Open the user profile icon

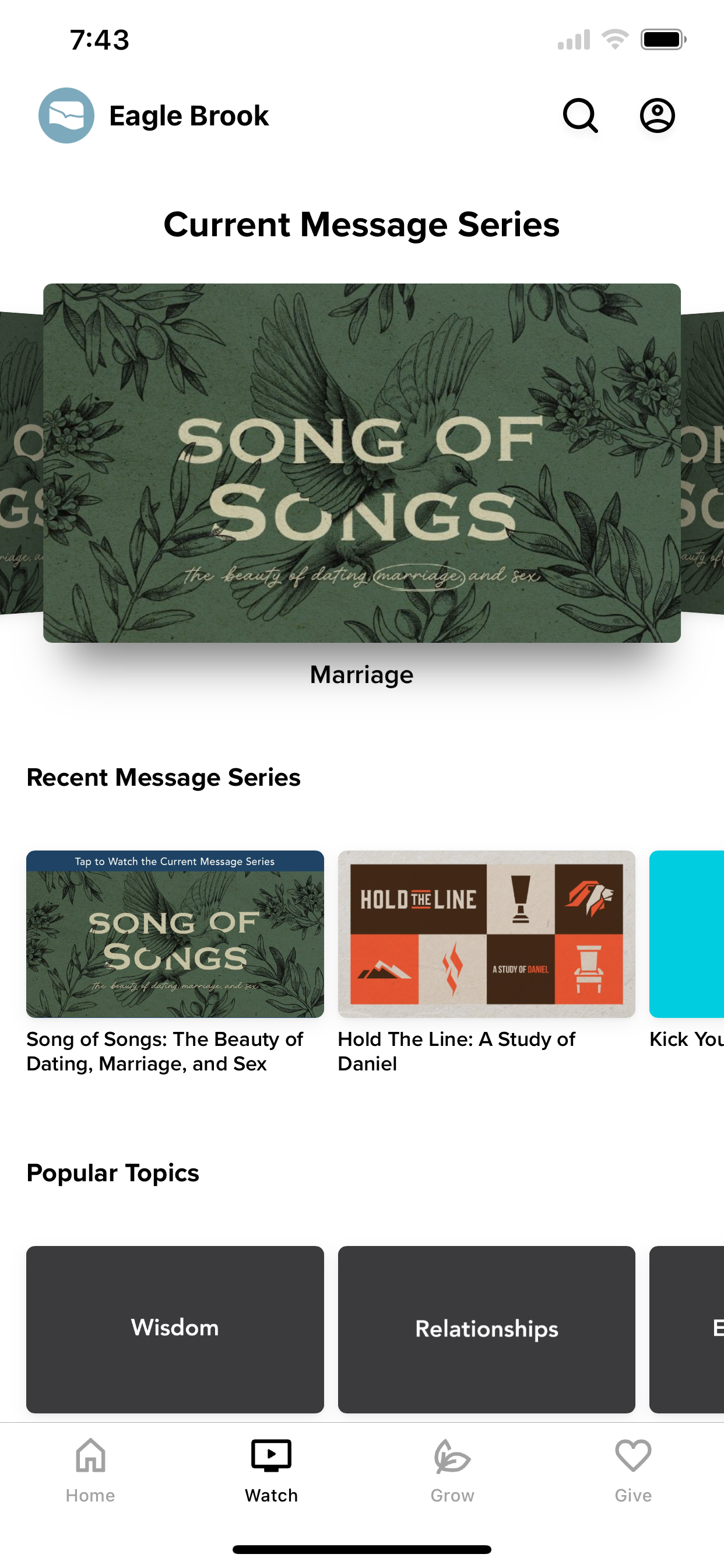click(x=657, y=116)
